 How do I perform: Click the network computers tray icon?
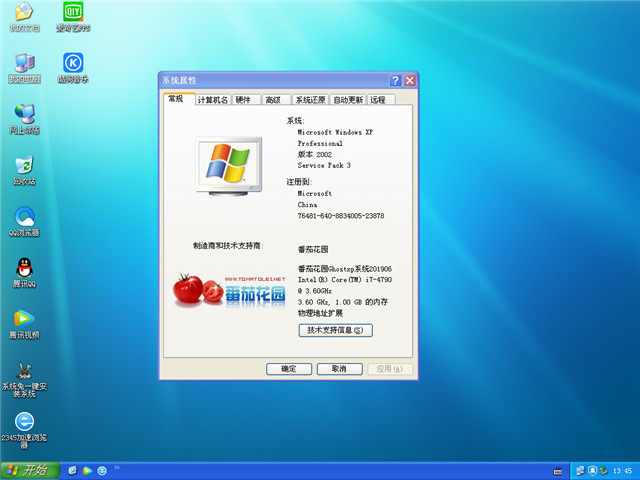pos(580,471)
